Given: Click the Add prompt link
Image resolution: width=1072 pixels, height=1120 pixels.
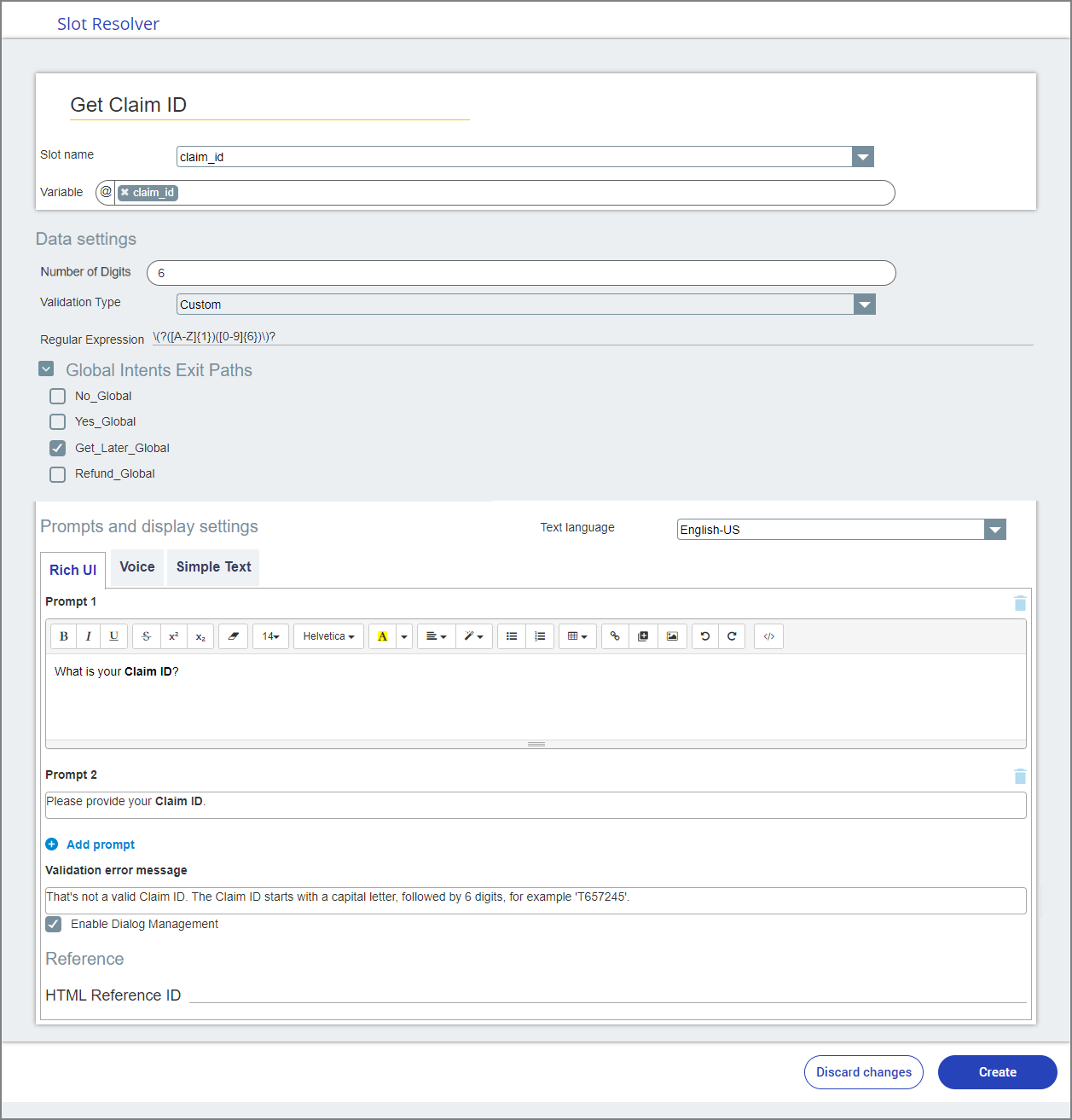Looking at the screenshot, I should coord(101,844).
